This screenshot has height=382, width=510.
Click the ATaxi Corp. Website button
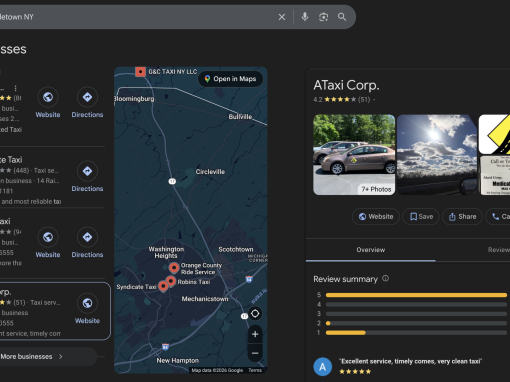click(376, 217)
